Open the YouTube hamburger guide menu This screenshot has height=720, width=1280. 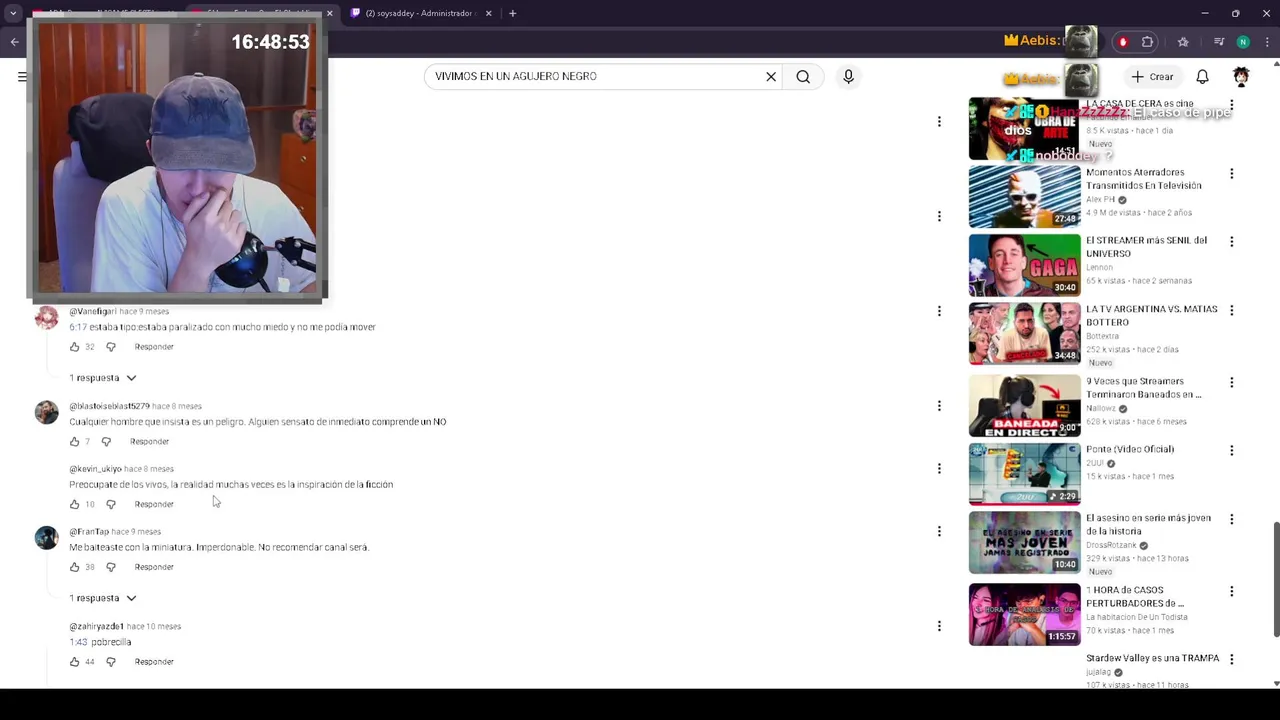coord(22,77)
